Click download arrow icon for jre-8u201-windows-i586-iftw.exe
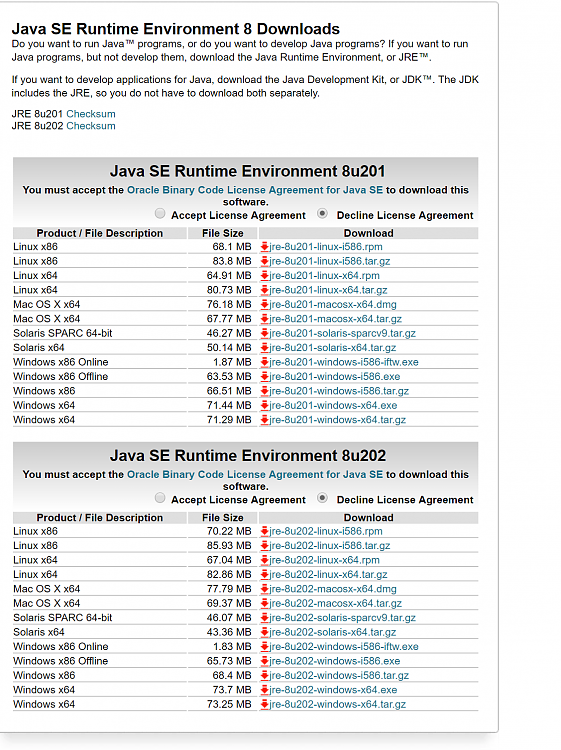This screenshot has height=750, width=561. tap(264, 362)
